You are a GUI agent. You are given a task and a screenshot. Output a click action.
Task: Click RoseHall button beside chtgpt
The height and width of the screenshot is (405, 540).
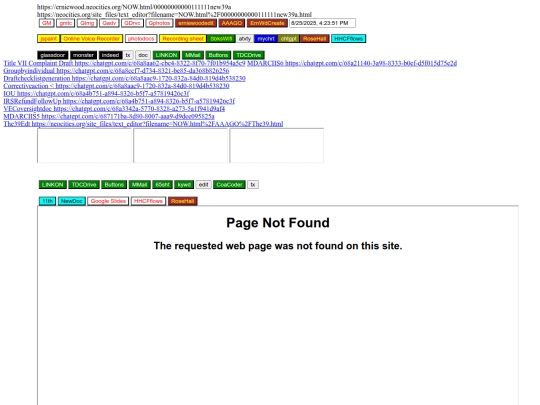tap(314, 39)
